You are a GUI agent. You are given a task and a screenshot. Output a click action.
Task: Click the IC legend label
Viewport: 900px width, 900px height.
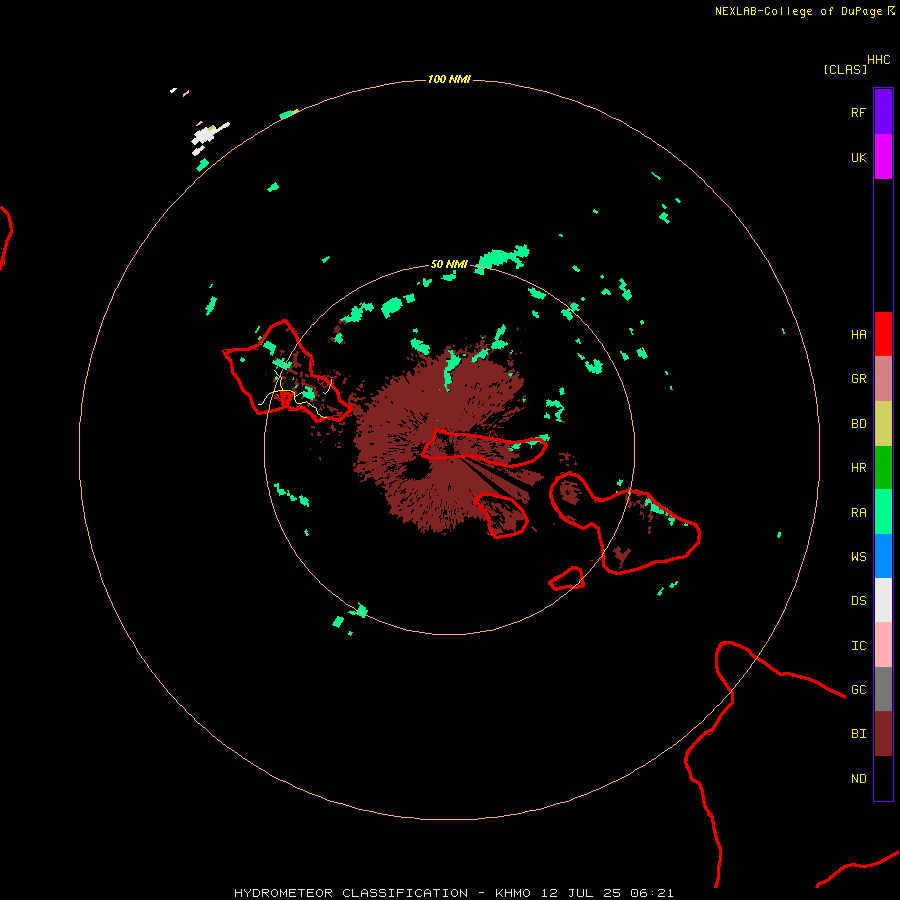858,646
